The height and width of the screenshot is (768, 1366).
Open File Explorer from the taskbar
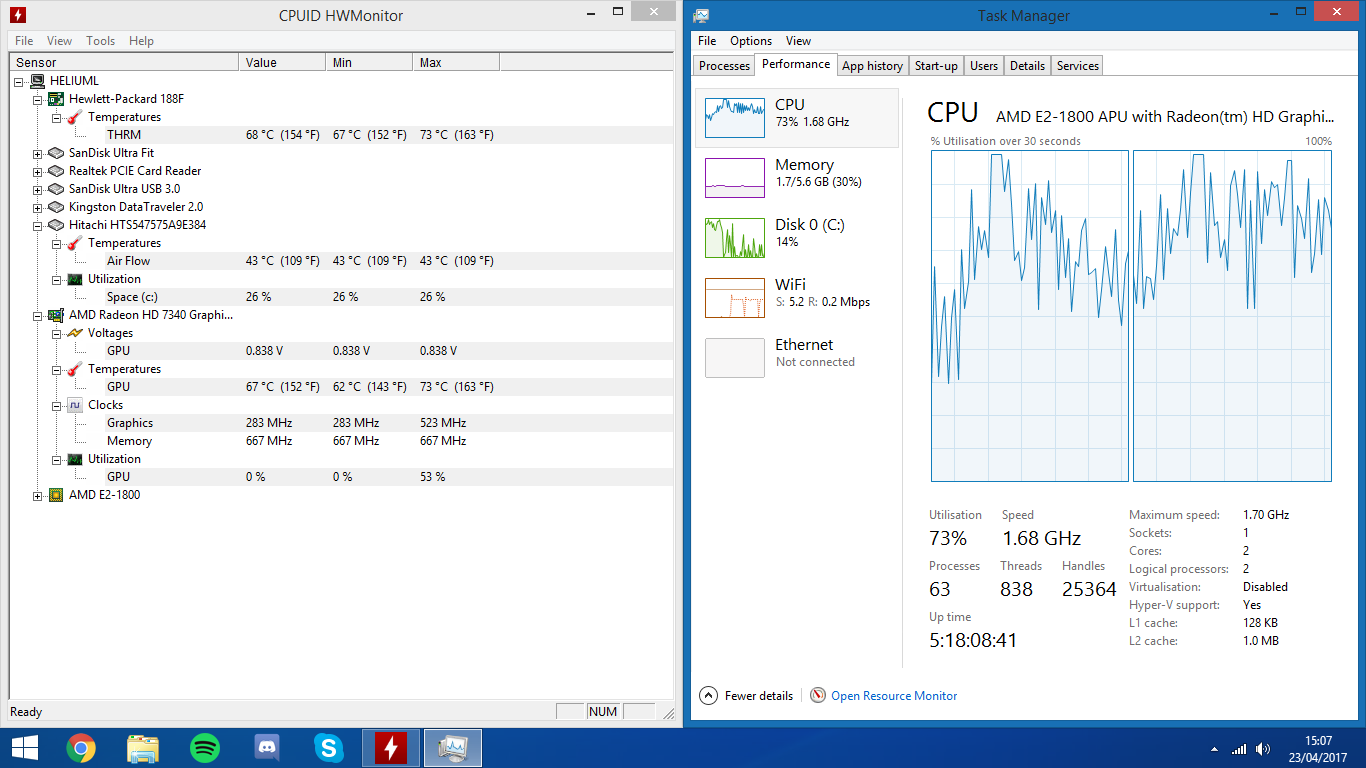(x=143, y=747)
